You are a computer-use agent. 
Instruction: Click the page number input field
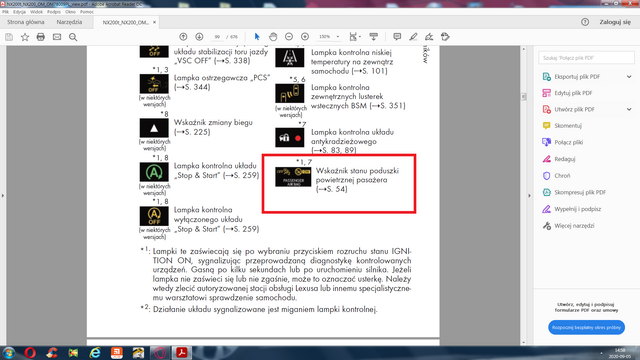point(217,37)
